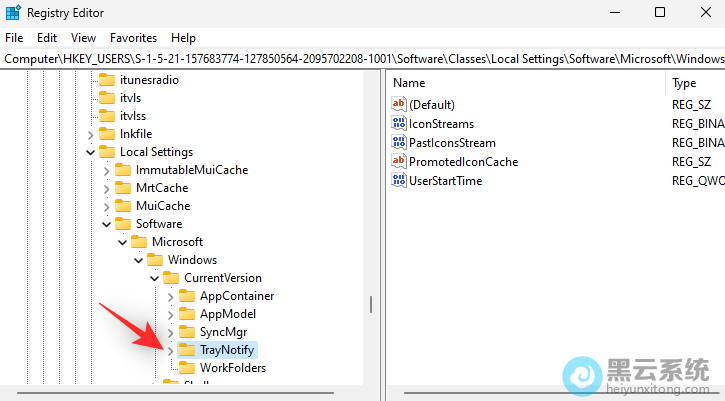Click the UserStartTime value icon

pyautogui.click(x=400, y=180)
